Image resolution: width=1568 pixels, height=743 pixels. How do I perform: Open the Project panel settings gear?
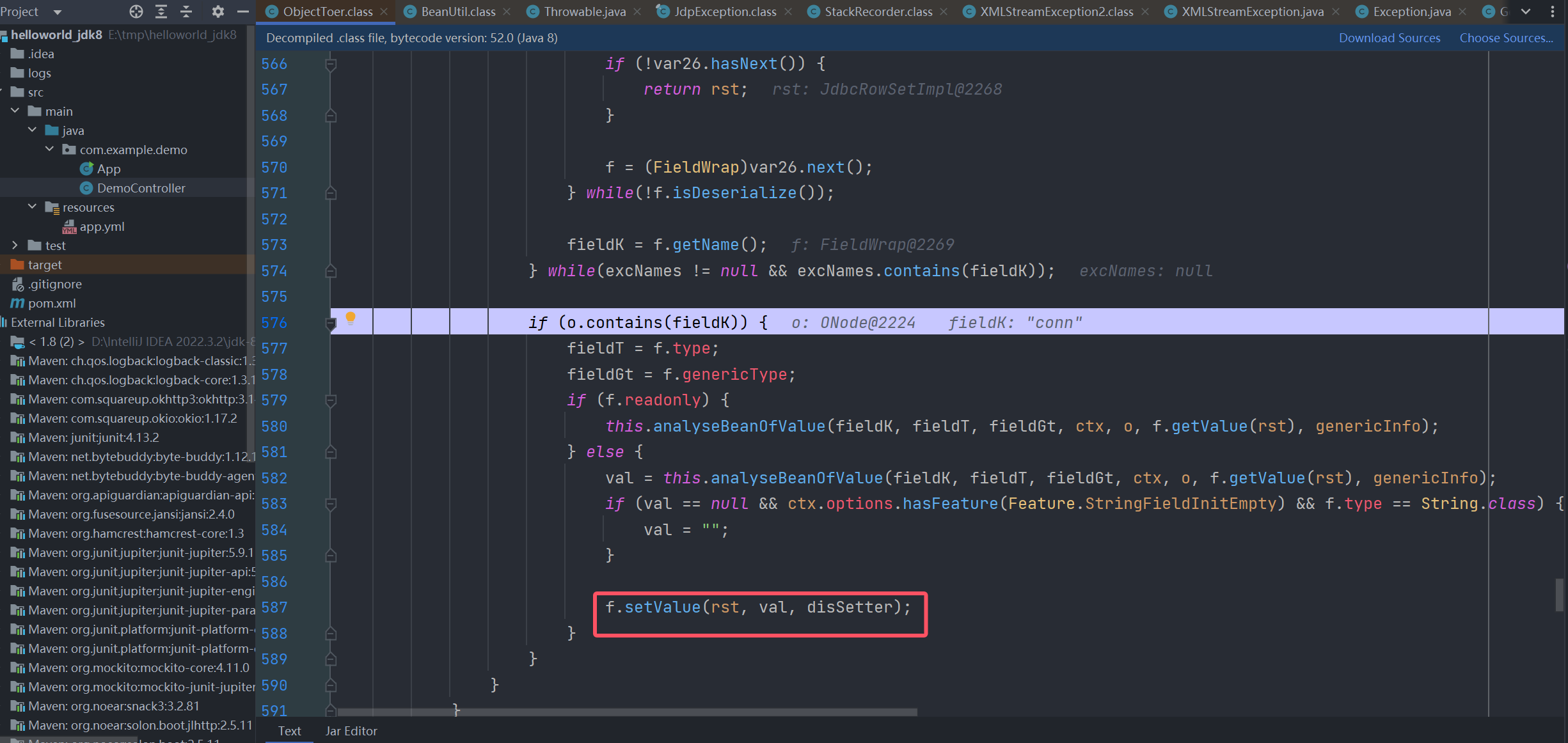(x=217, y=11)
